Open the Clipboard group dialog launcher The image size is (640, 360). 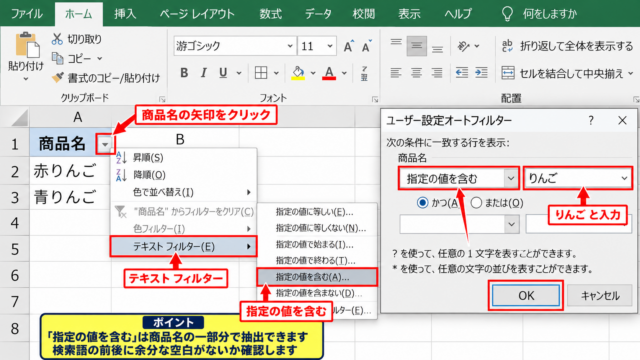(x=162, y=99)
